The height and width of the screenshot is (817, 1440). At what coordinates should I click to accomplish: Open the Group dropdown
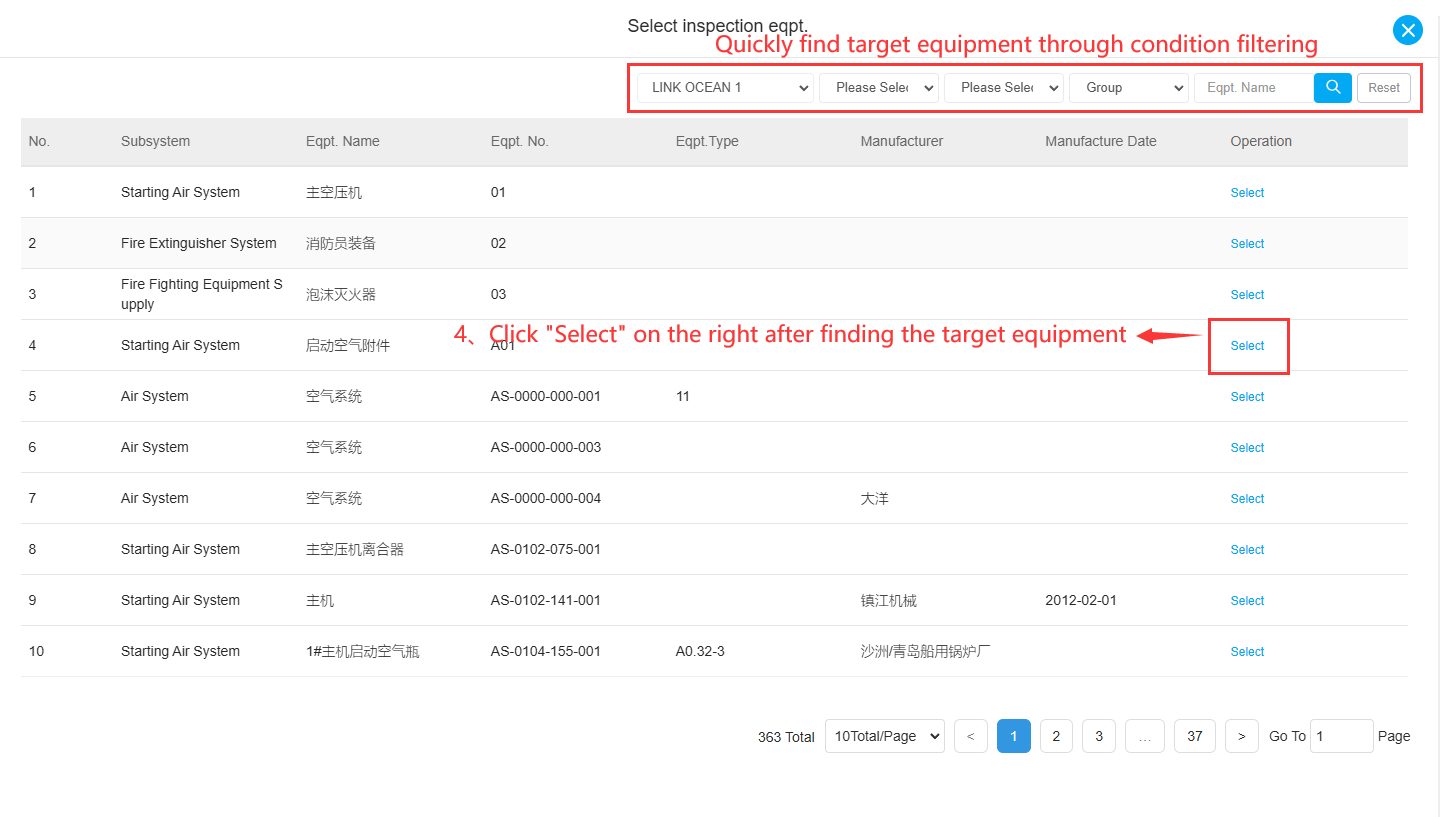tap(1129, 88)
